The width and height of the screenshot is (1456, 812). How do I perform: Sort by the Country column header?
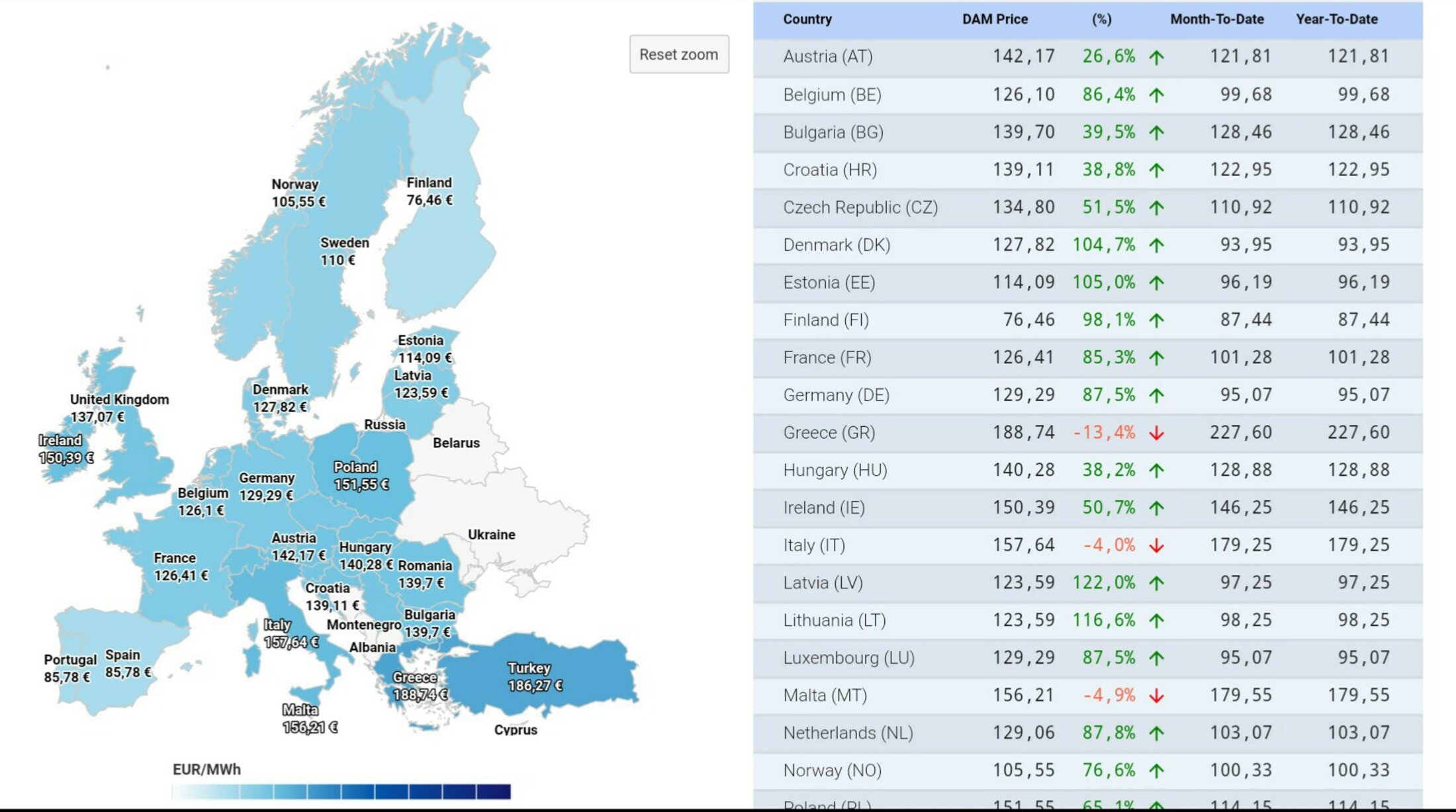click(x=807, y=19)
